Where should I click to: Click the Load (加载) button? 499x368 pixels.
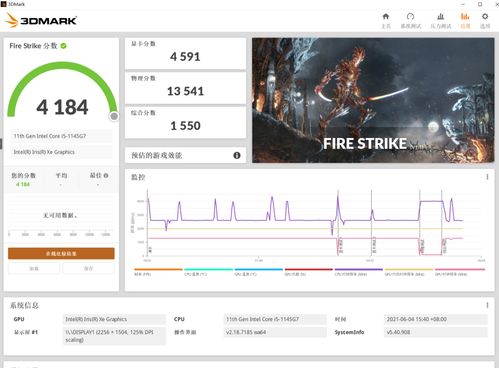(x=34, y=268)
